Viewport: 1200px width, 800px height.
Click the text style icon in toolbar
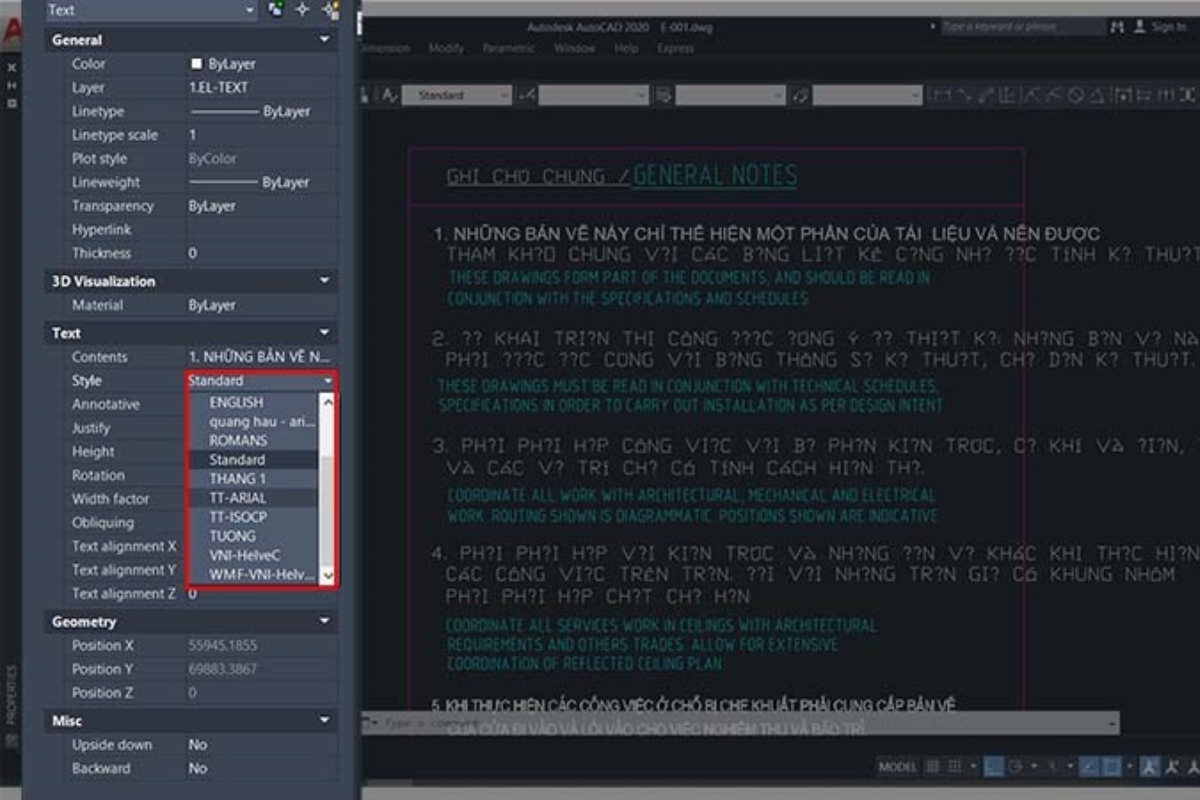388,95
